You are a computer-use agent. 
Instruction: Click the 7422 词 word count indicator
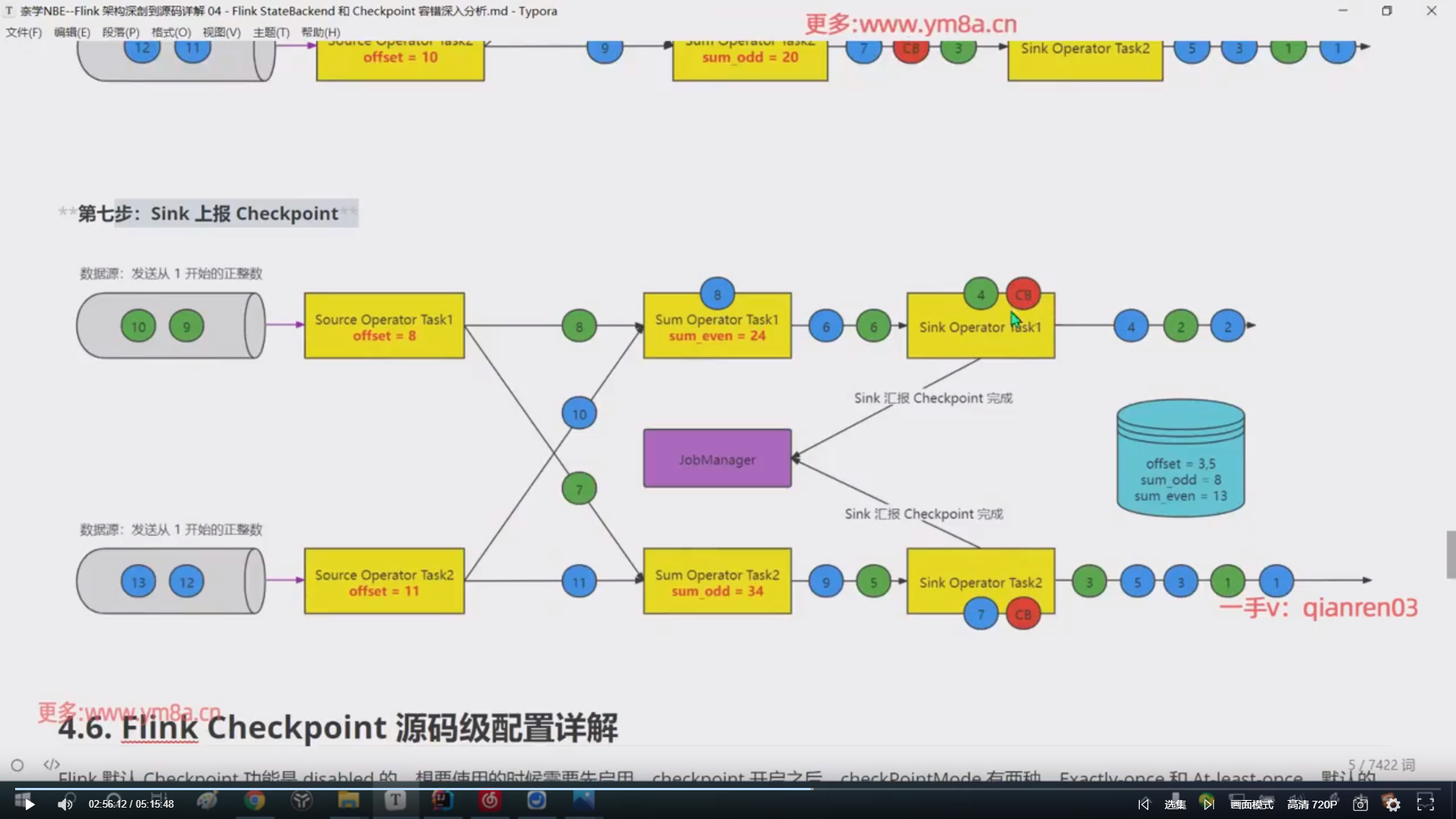pyautogui.click(x=1382, y=764)
